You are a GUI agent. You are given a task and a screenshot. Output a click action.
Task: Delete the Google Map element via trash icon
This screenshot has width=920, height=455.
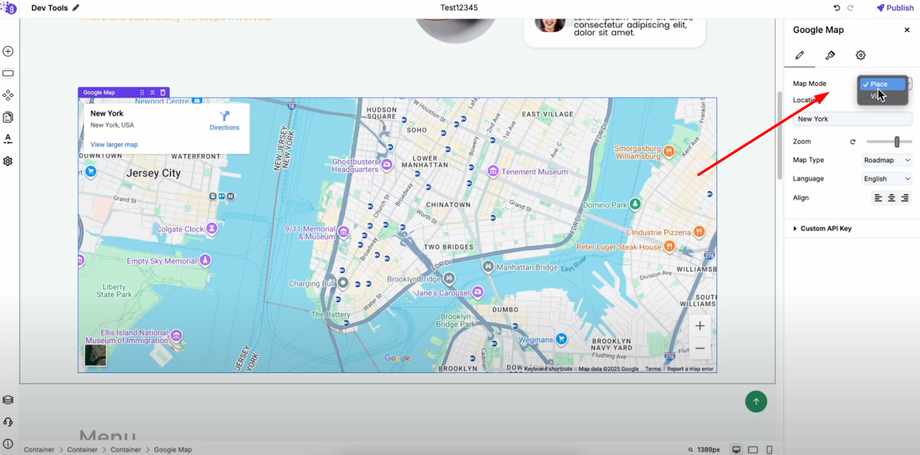pyautogui.click(x=163, y=92)
